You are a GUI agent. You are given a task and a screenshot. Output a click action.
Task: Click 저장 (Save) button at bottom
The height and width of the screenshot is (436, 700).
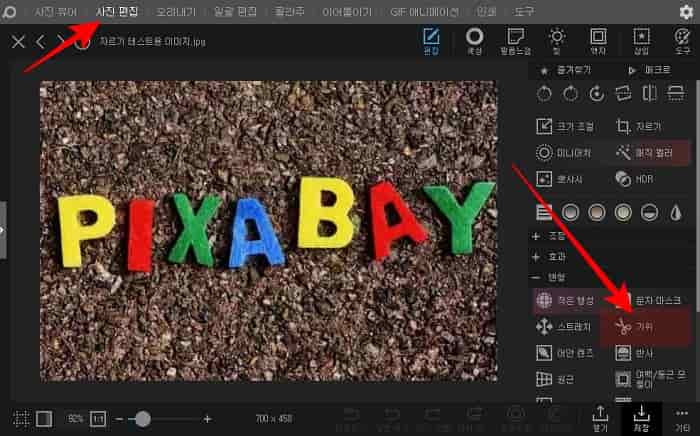pos(641,419)
